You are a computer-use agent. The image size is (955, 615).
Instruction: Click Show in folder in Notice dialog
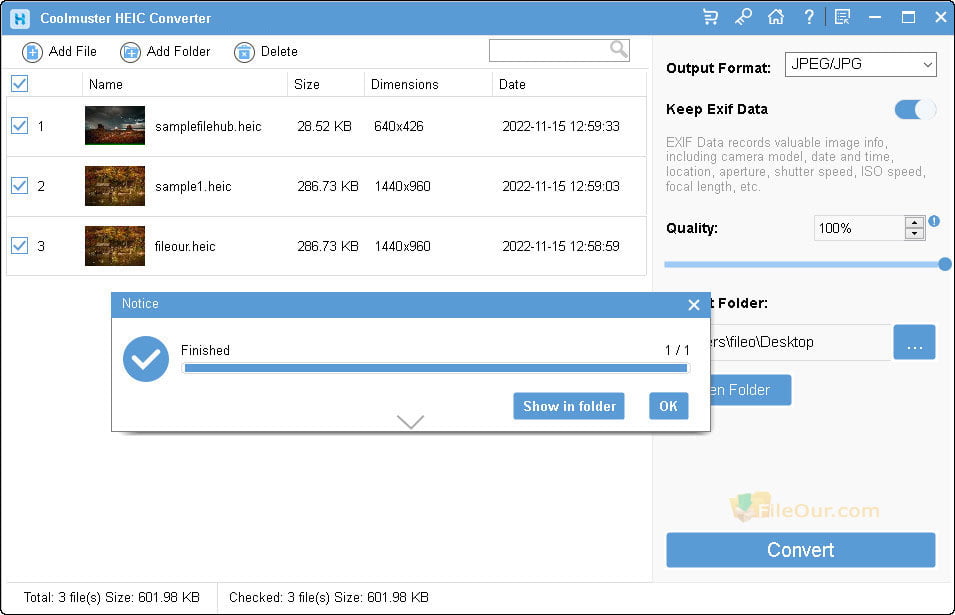569,406
